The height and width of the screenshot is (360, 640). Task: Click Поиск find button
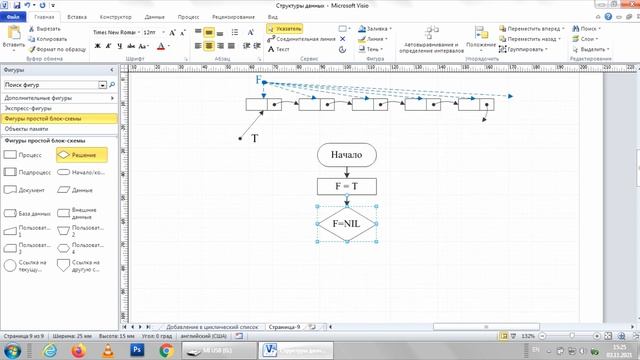point(587,29)
